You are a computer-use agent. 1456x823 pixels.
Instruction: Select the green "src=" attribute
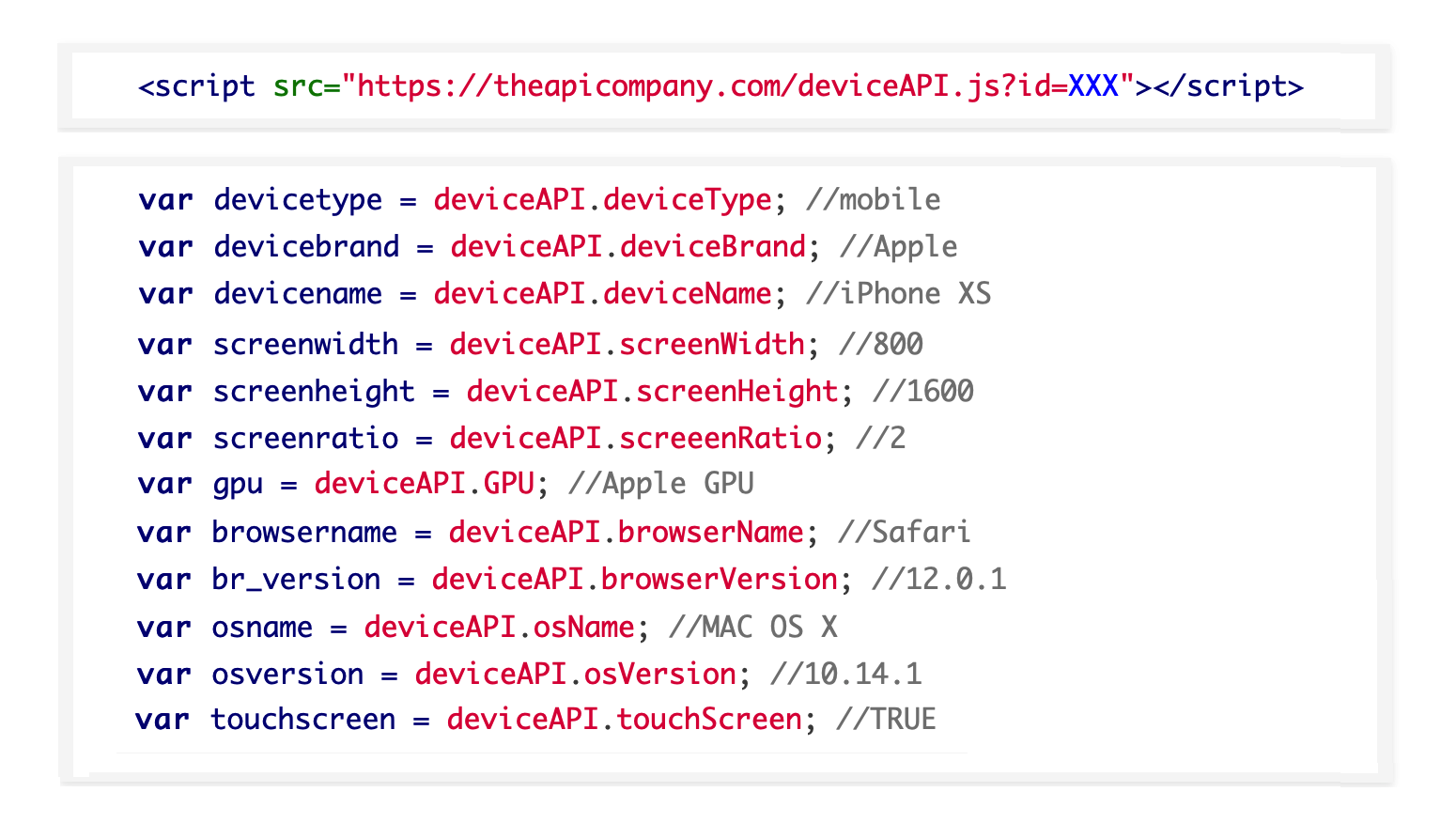tap(307, 86)
